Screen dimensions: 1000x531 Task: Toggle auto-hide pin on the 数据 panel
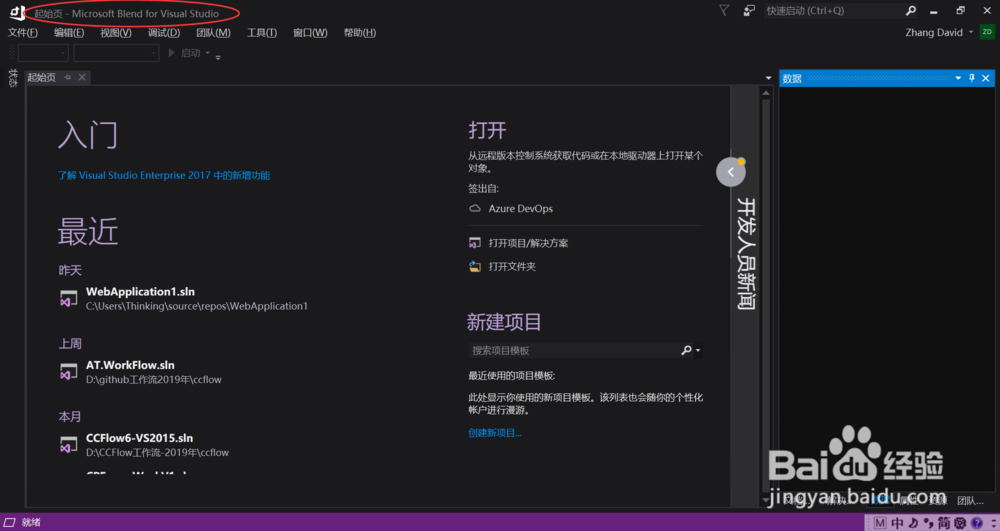[972, 78]
